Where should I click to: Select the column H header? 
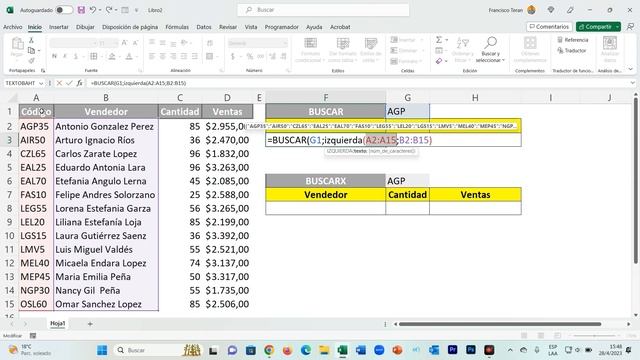click(475, 98)
